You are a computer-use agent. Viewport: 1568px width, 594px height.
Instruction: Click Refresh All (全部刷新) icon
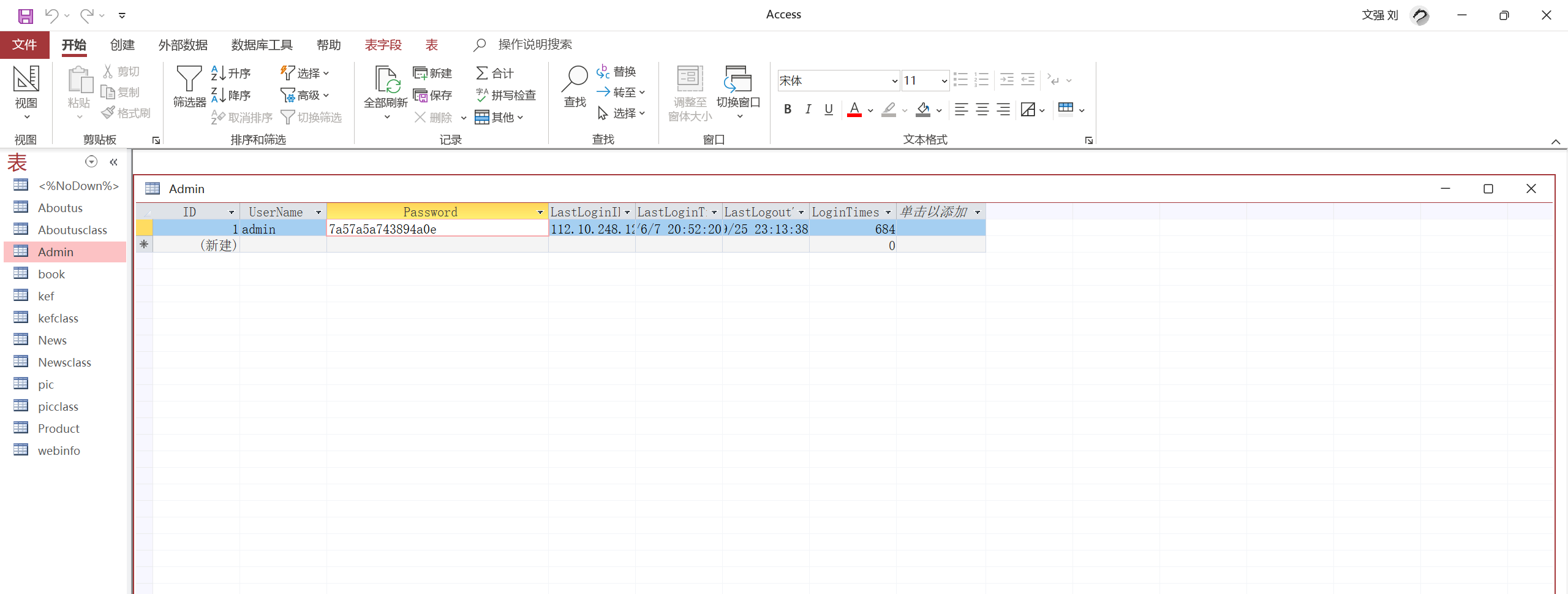pyautogui.click(x=387, y=80)
